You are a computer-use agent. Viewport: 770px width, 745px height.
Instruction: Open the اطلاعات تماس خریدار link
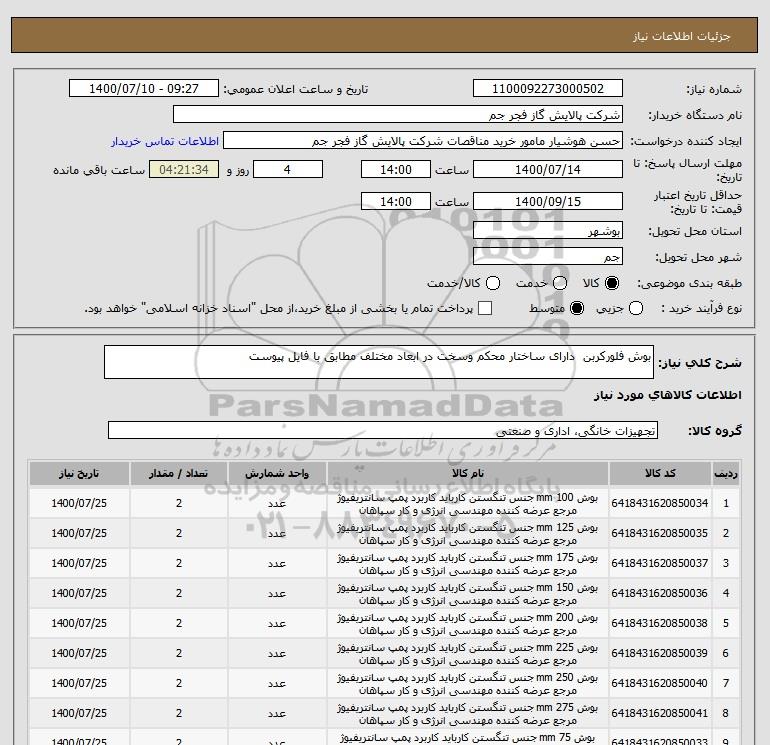click(165, 141)
